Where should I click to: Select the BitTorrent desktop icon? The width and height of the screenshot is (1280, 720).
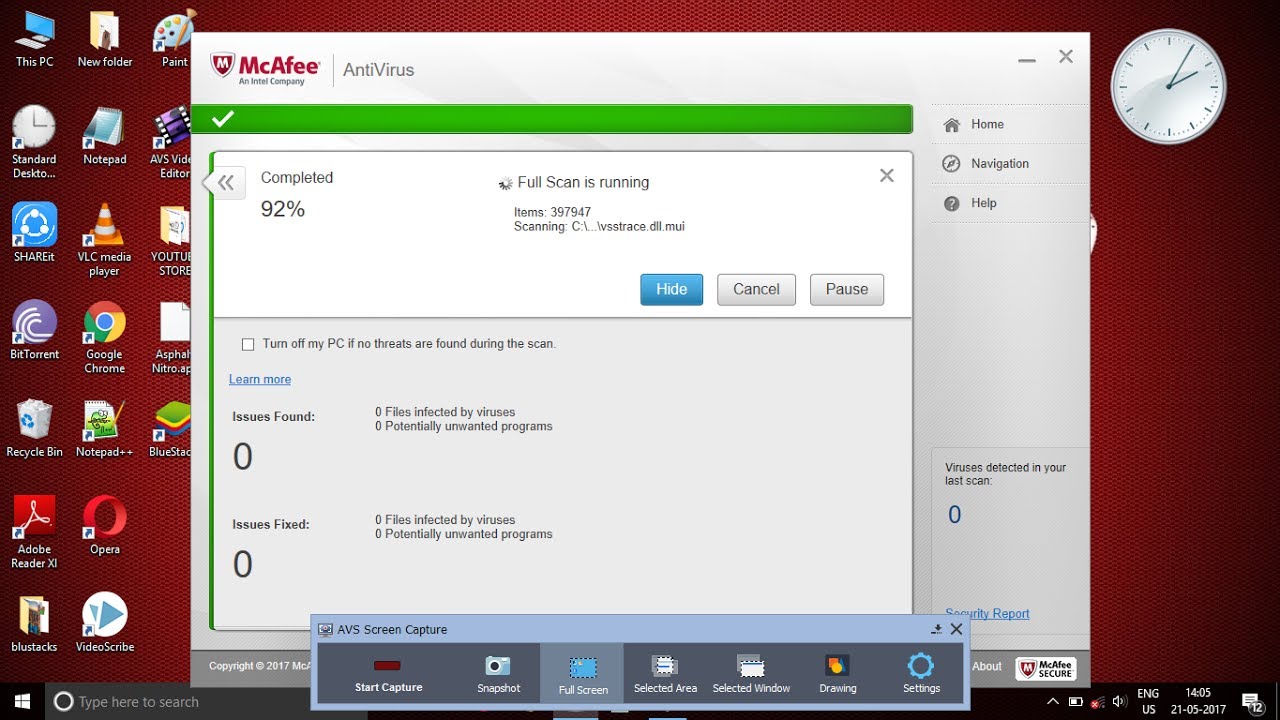[34, 330]
